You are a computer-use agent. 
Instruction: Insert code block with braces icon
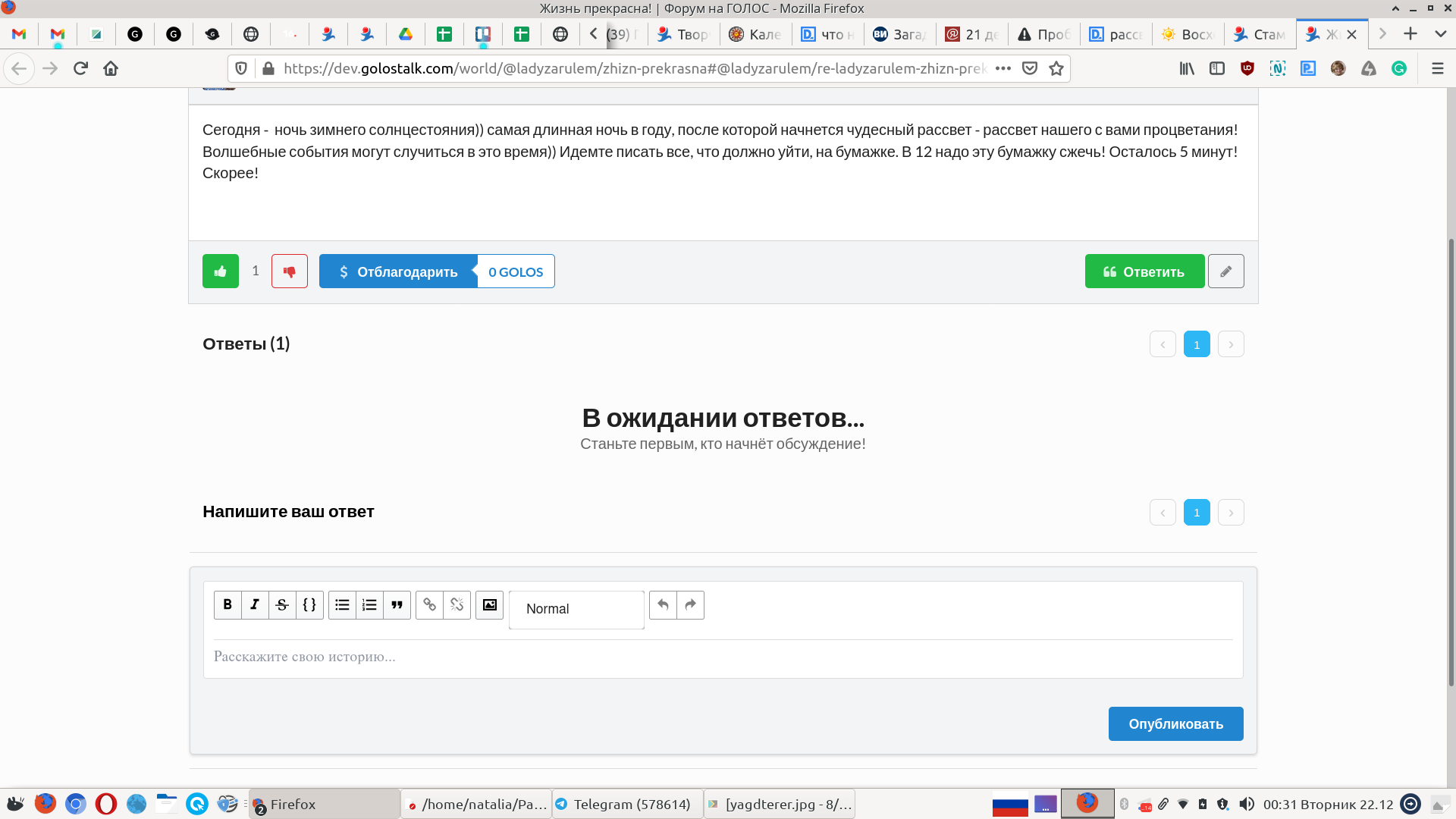pos(309,605)
